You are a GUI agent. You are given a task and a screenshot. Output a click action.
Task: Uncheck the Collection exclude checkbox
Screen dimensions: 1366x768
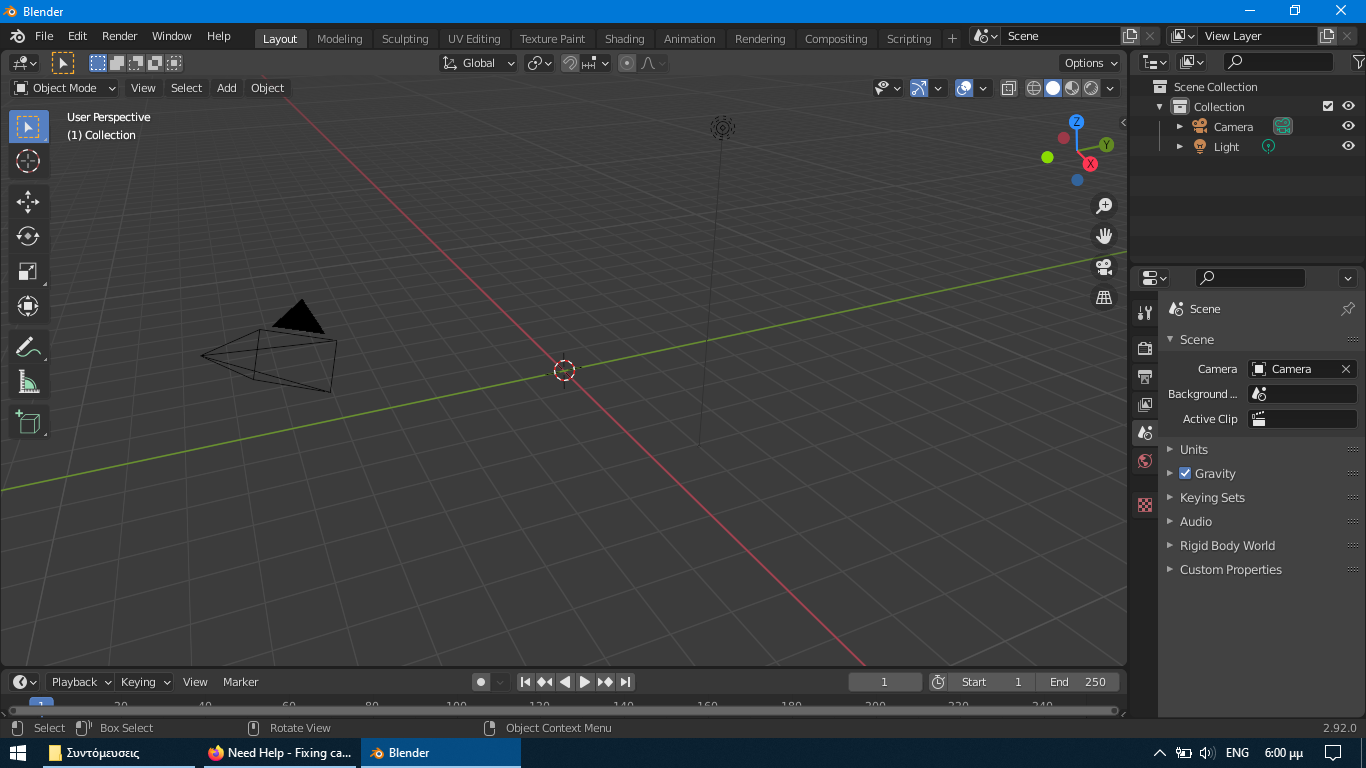[1328, 106]
